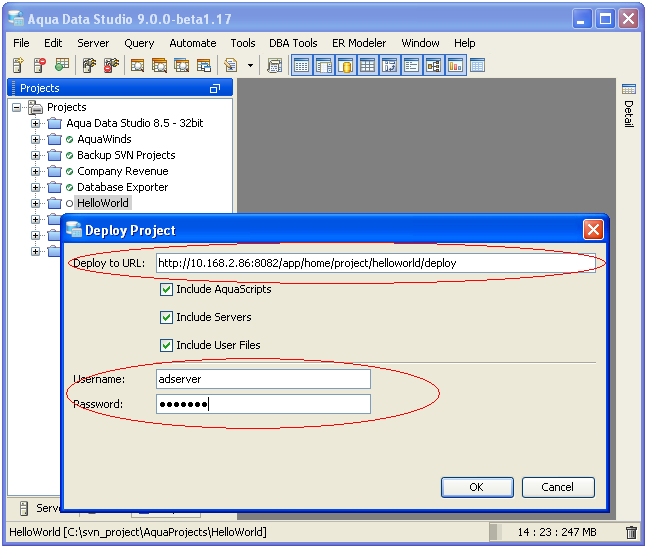Click the empty circle icon beside HelloWorld

point(69,203)
